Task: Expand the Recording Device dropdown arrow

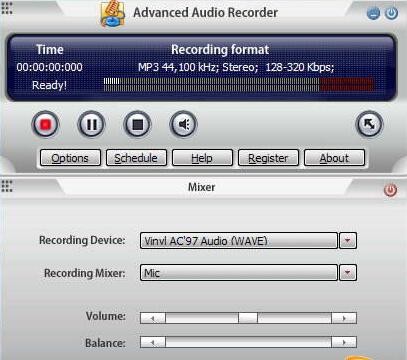Action: (x=348, y=241)
